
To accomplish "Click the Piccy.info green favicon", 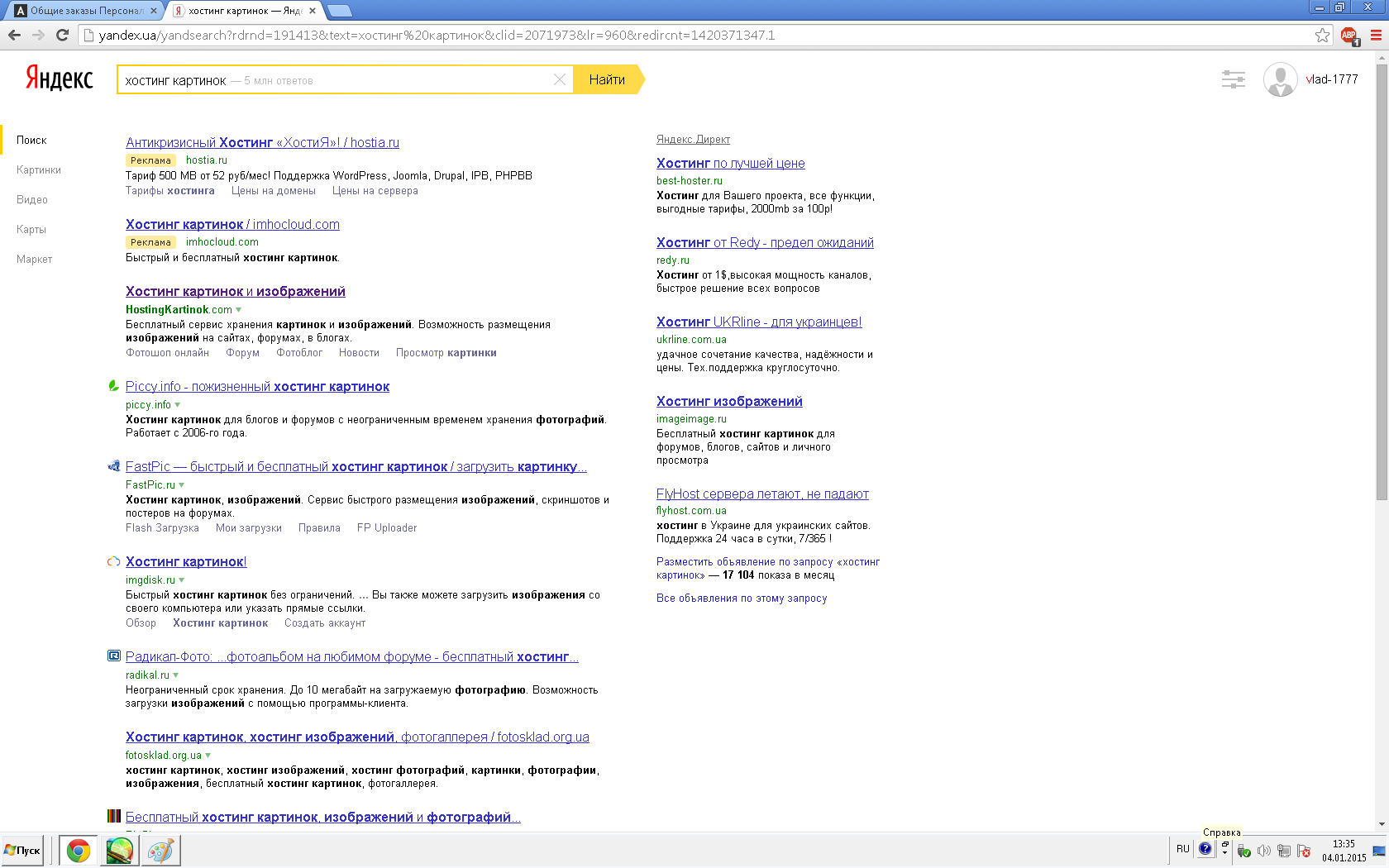I will point(114,386).
